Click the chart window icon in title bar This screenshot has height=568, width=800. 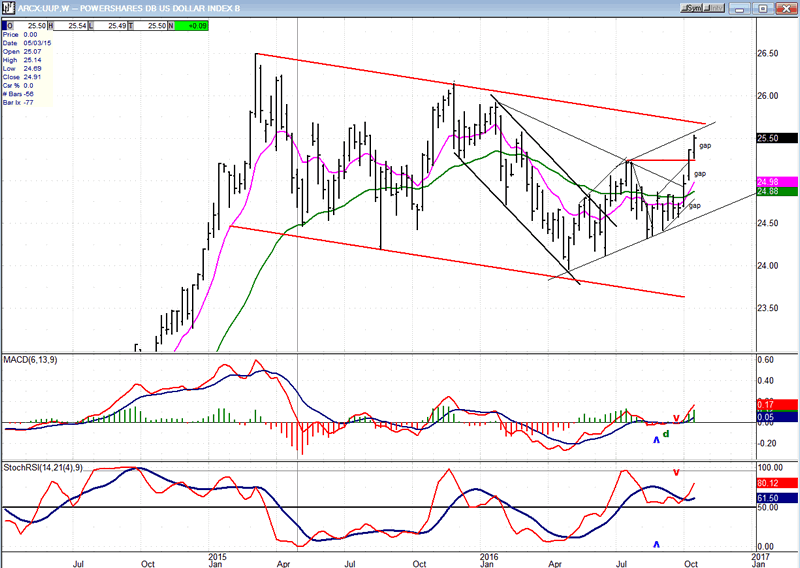click(x=7, y=6)
